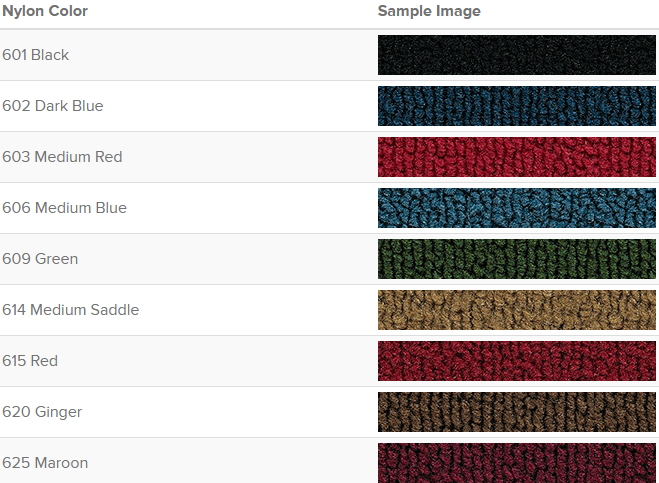Click the Sample Image column header
This screenshot has height=483, width=659.
[x=429, y=11]
